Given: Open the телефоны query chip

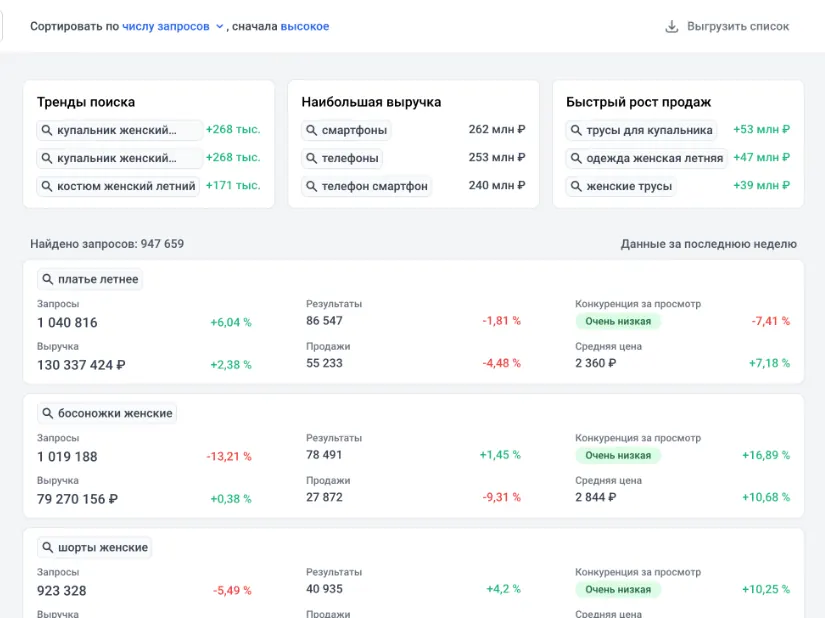Looking at the screenshot, I should [342, 158].
